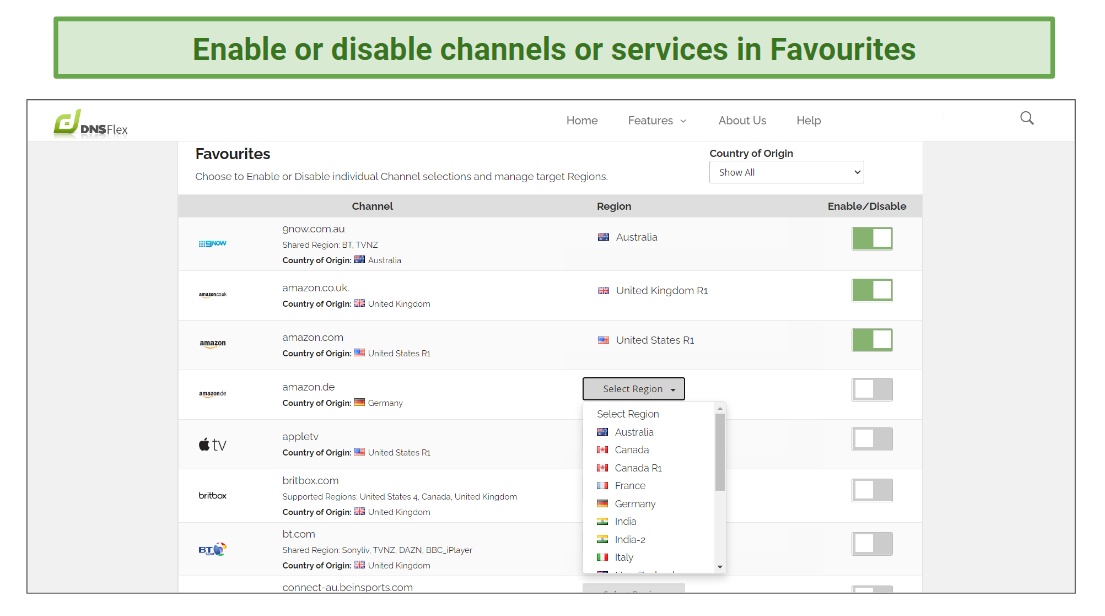Click the amazon.de channel logo
The height and width of the screenshot is (616, 1105).
pos(212,394)
